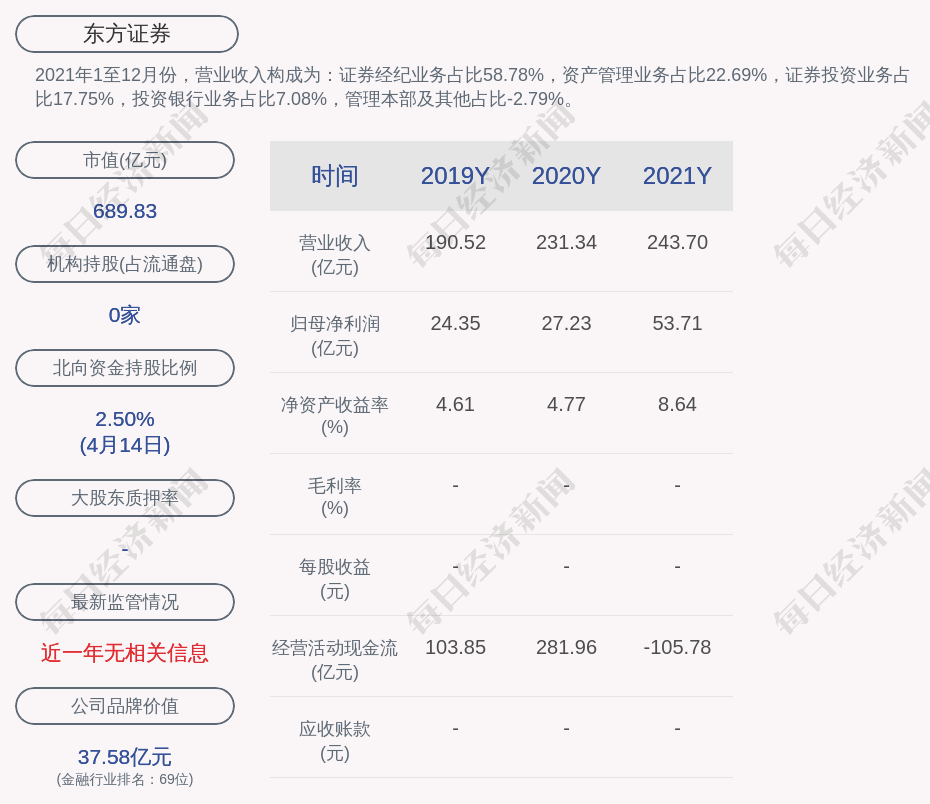
Task: Click the 公司品牌价值 label pill
Action: 125,706
